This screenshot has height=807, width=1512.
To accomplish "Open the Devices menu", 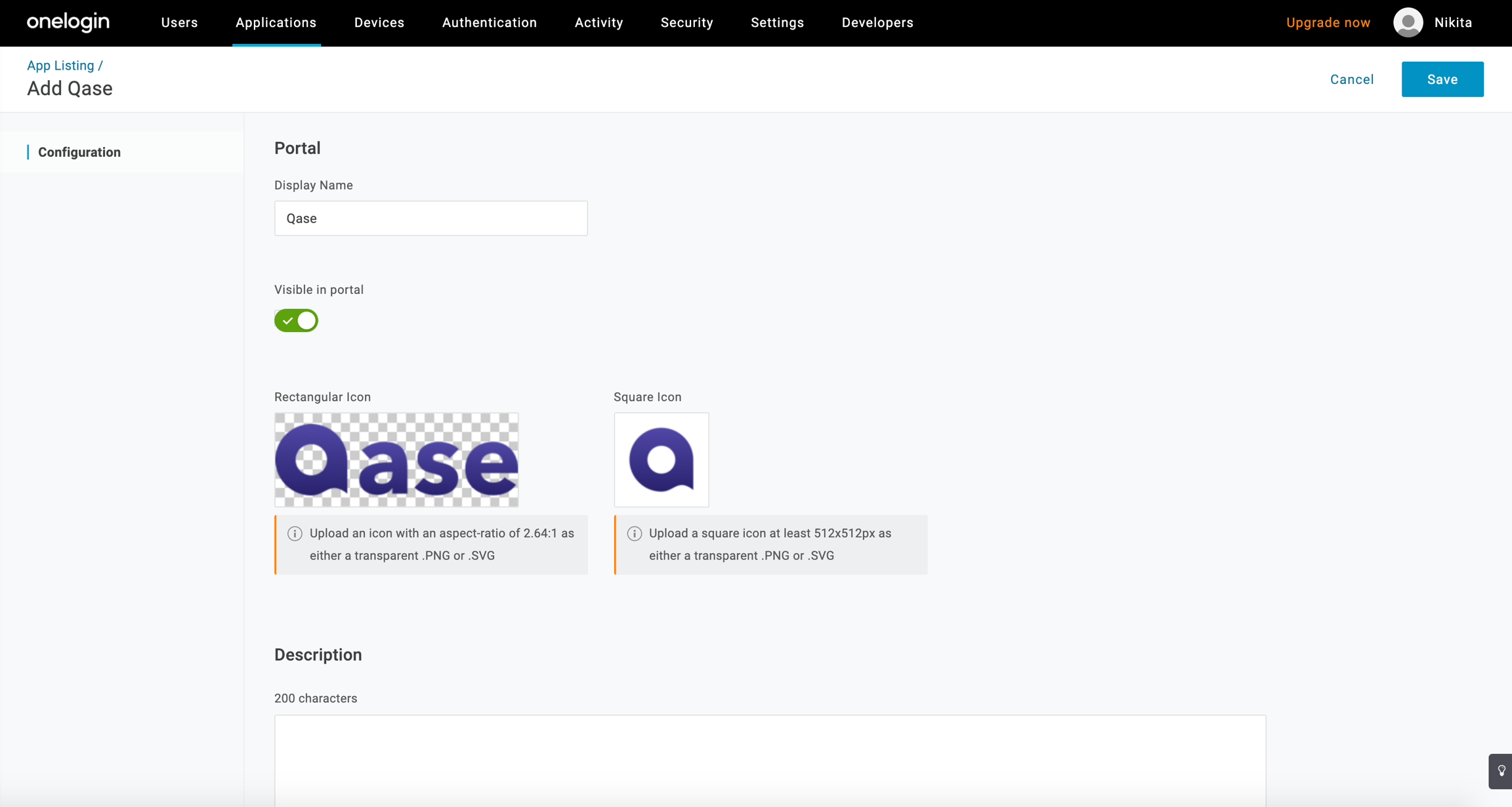I will tap(379, 23).
